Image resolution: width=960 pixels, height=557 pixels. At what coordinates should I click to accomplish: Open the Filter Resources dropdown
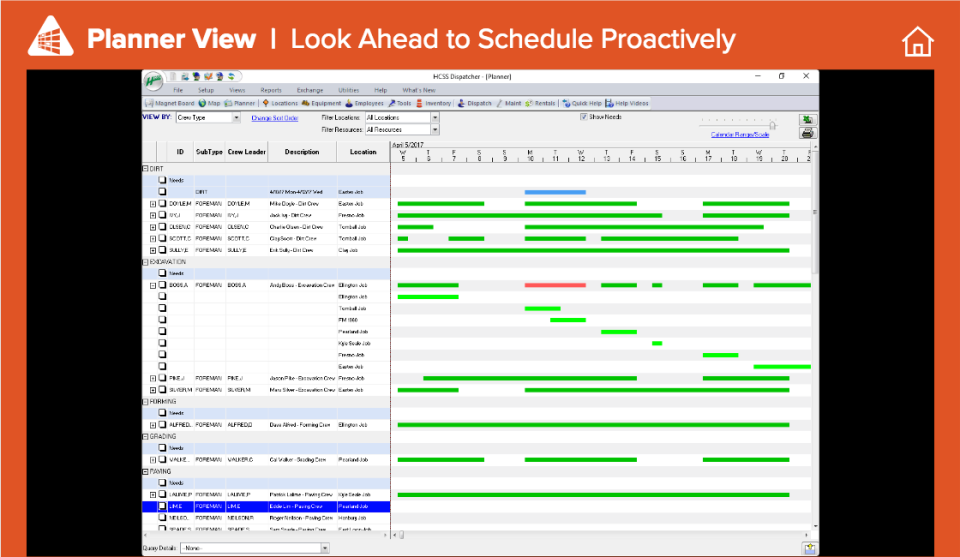coord(402,130)
